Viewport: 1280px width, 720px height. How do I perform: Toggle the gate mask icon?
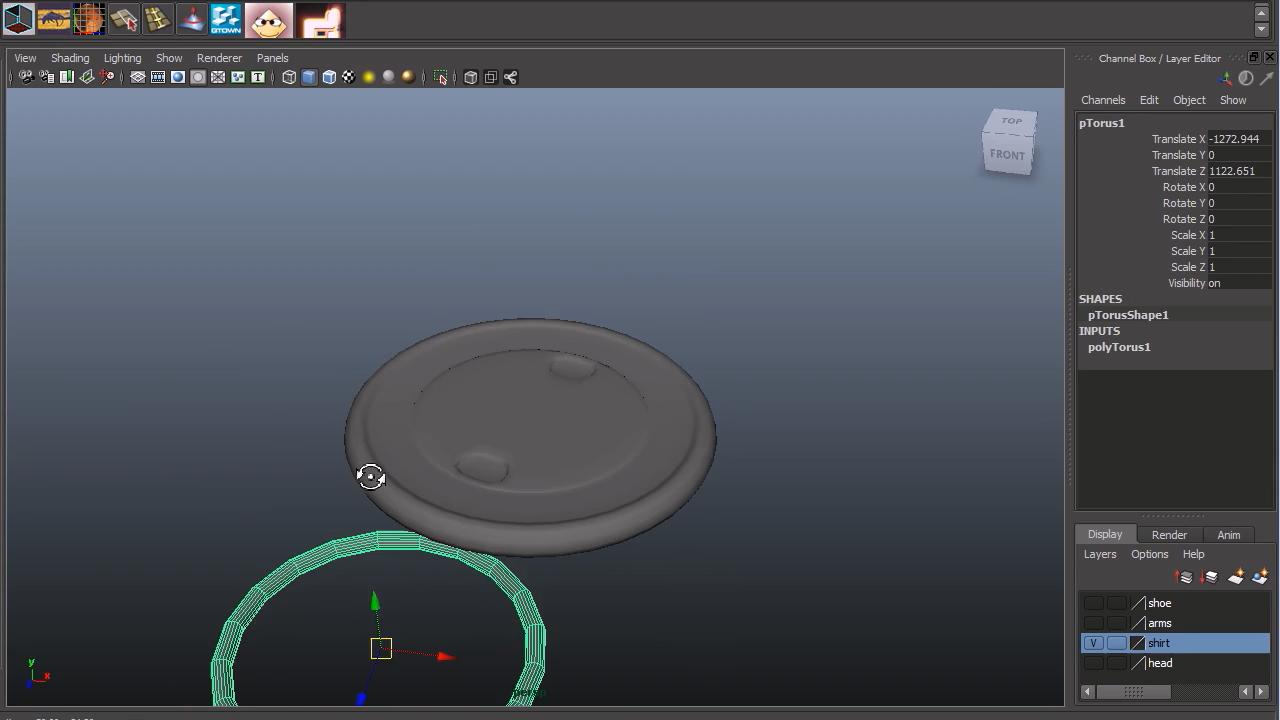[x=198, y=77]
